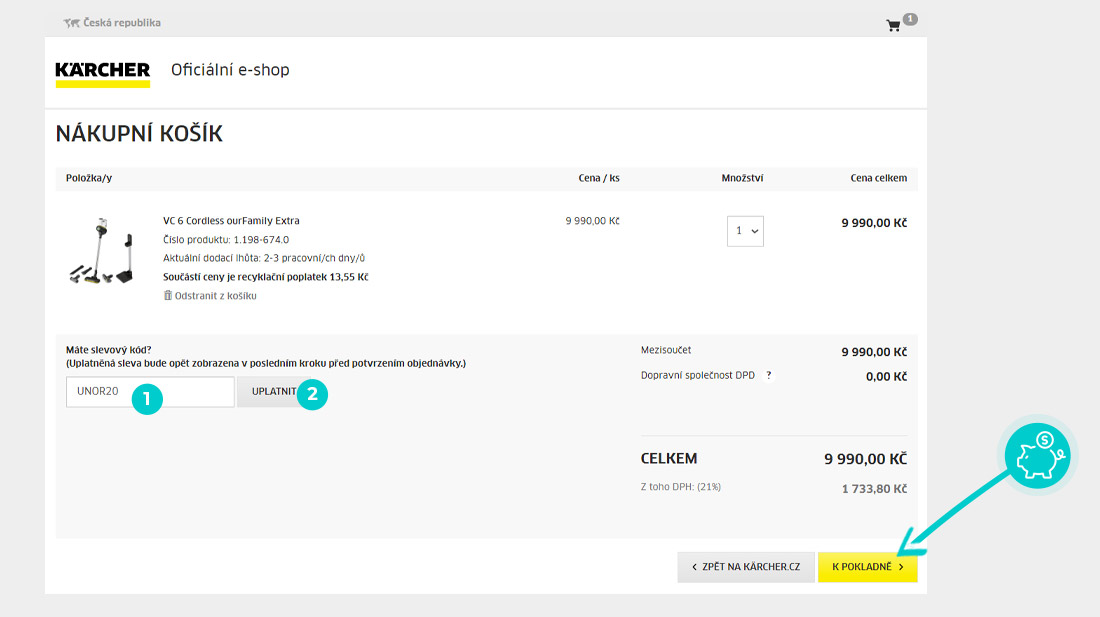Select the Odstranit z košíku link text
Image resolution: width=1100 pixels, height=617 pixels.
216,296
